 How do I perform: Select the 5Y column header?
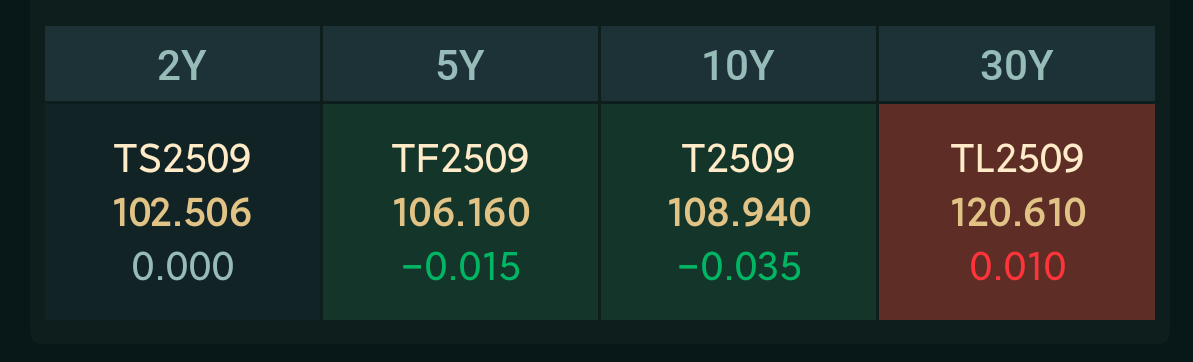pos(460,63)
